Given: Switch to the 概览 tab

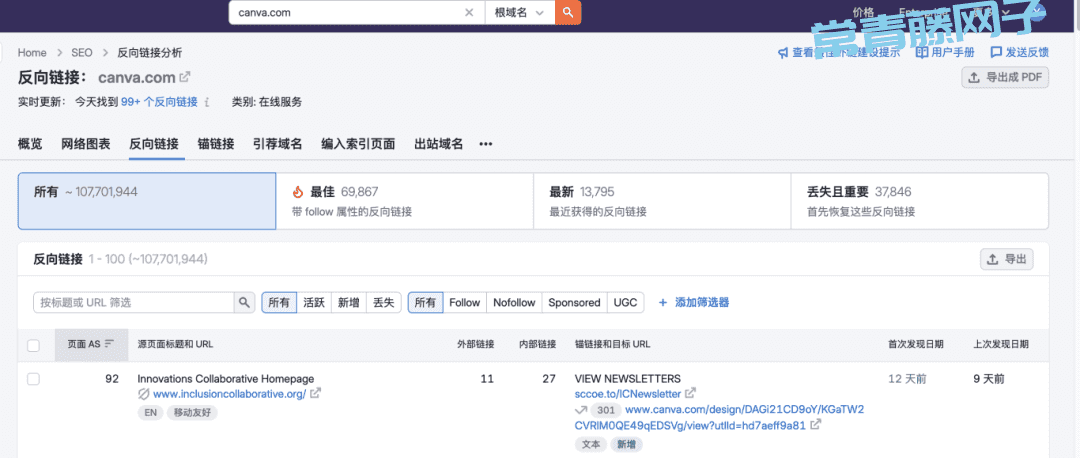Looking at the screenshot, I should pos(30,144).
